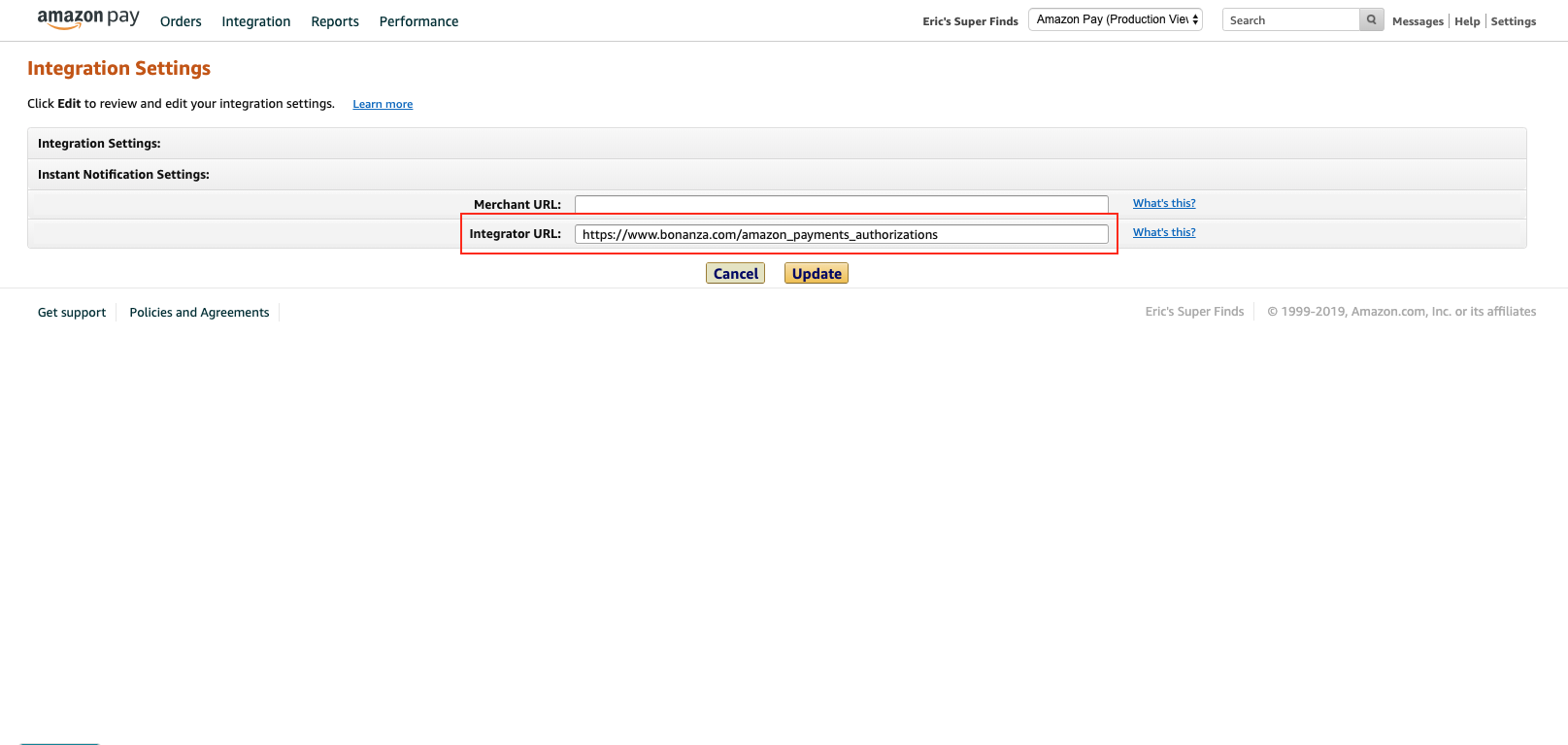
Task: Open Messages link
Action: pyautogui.click(x=1418, y=21)
